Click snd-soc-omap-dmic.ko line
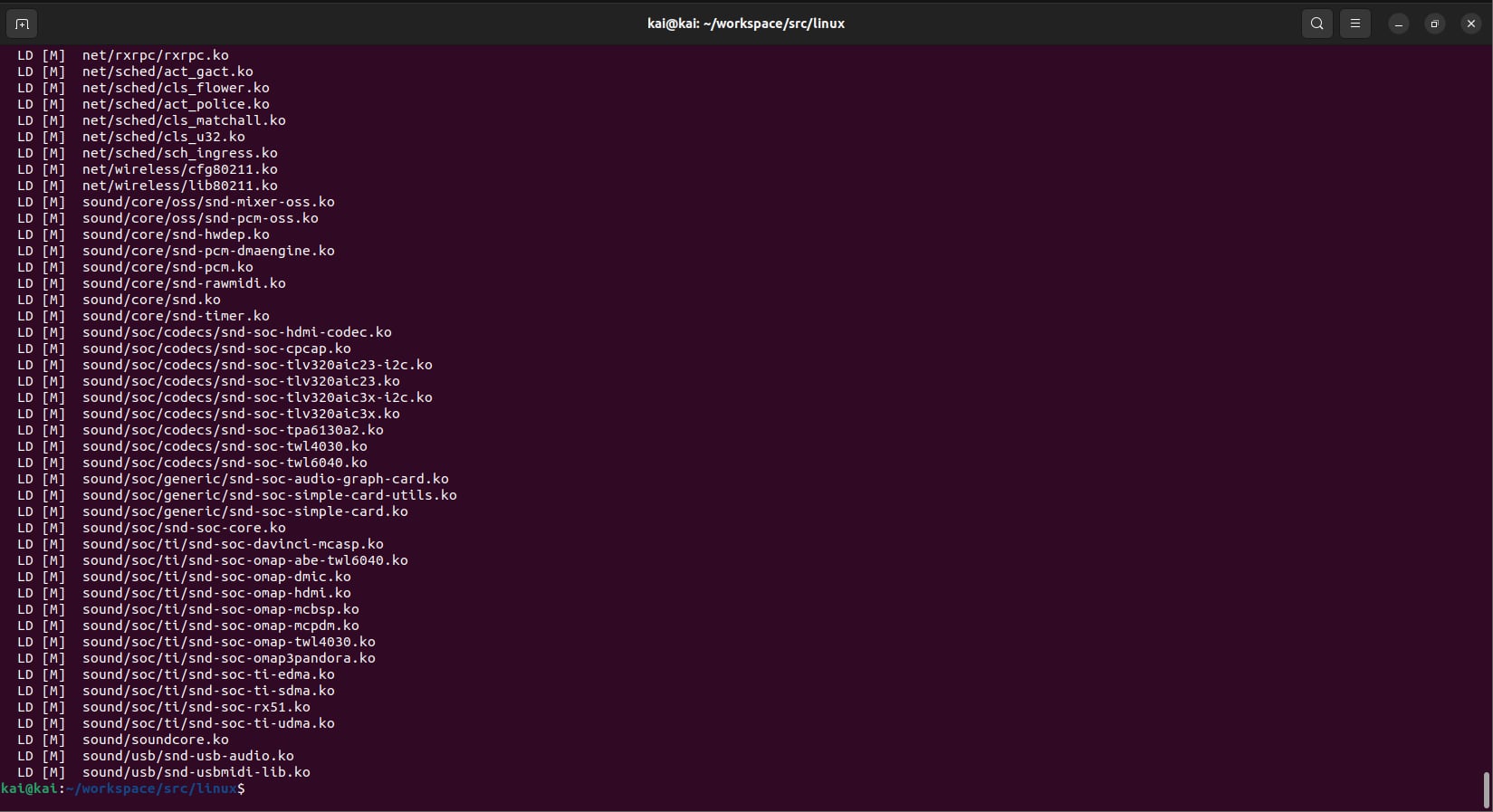Screen dimensions: 1493x812 pos(184,577)
